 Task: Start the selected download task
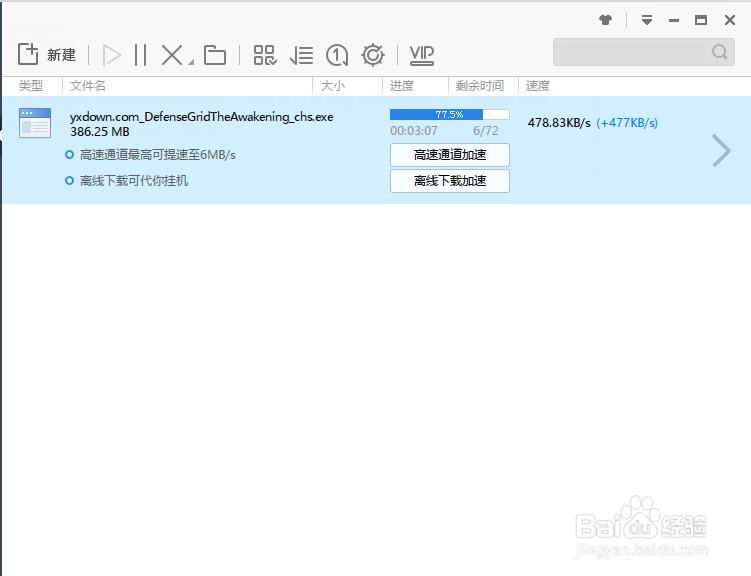click(112, 55)
